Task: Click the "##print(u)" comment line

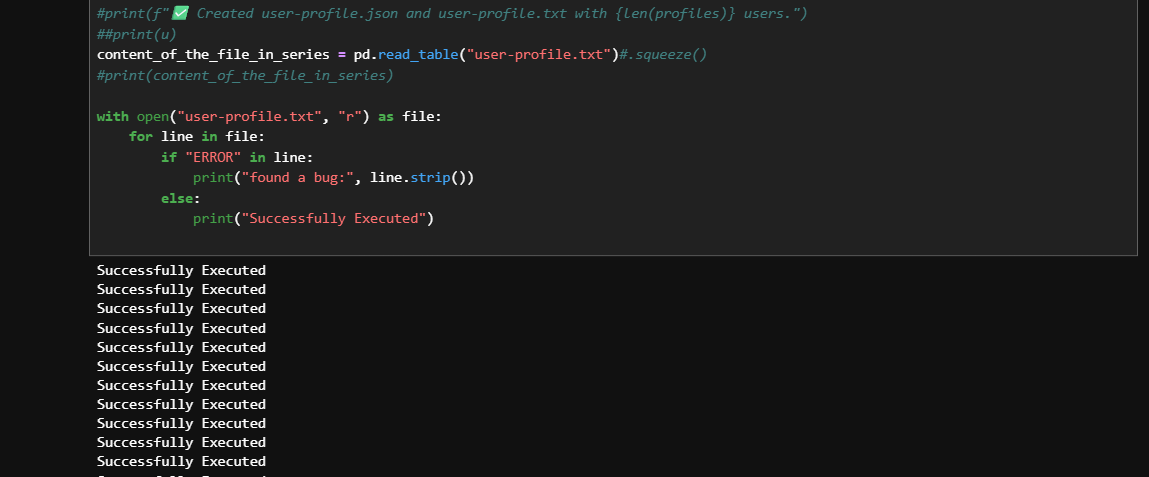Action: click(x=136, y=34)
